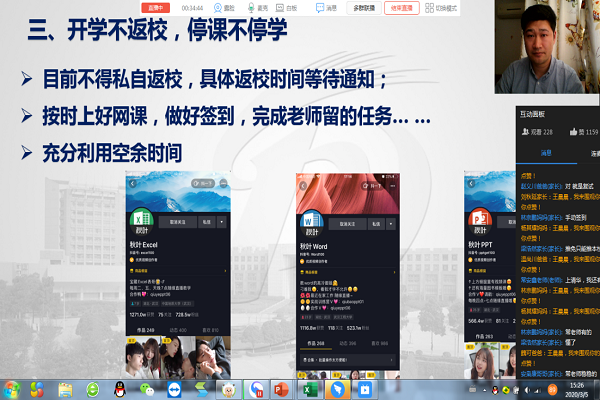Click the 秋叶 Word phone screenshot
600x400 pixels.
(343, 270)
